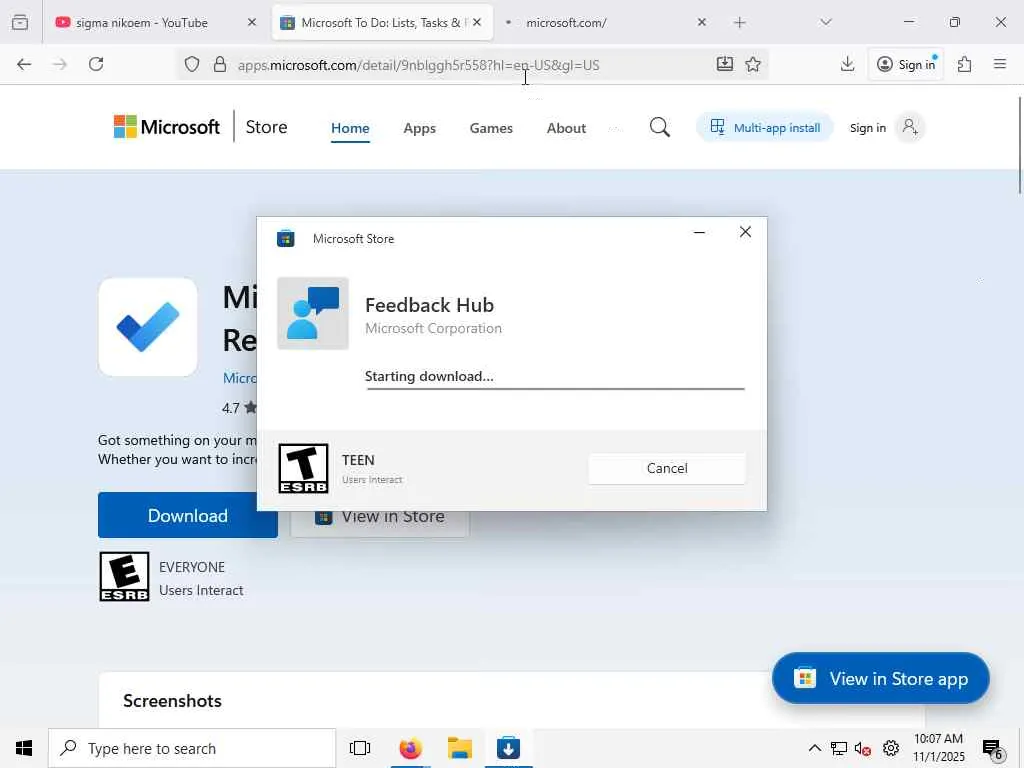Click the Microsoft Store dialog title icon
1024x768 pixels.
(285, 238)
